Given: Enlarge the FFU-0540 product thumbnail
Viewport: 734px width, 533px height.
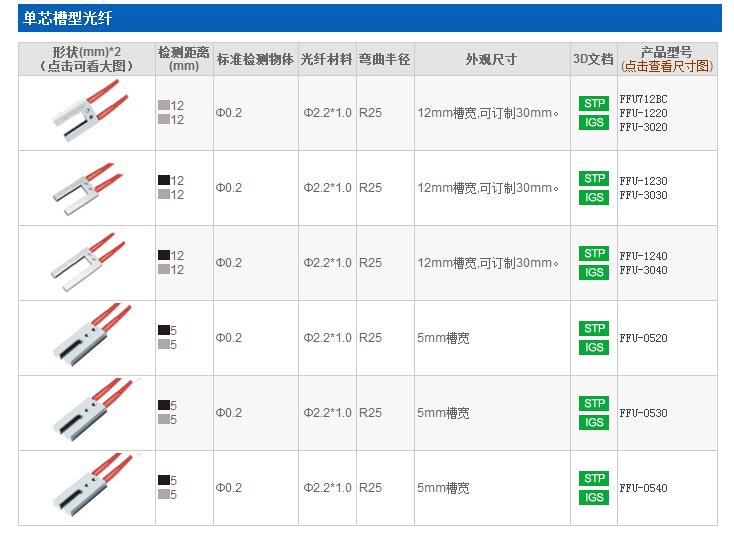Looking at the screenshot, I should coord(85,487).
